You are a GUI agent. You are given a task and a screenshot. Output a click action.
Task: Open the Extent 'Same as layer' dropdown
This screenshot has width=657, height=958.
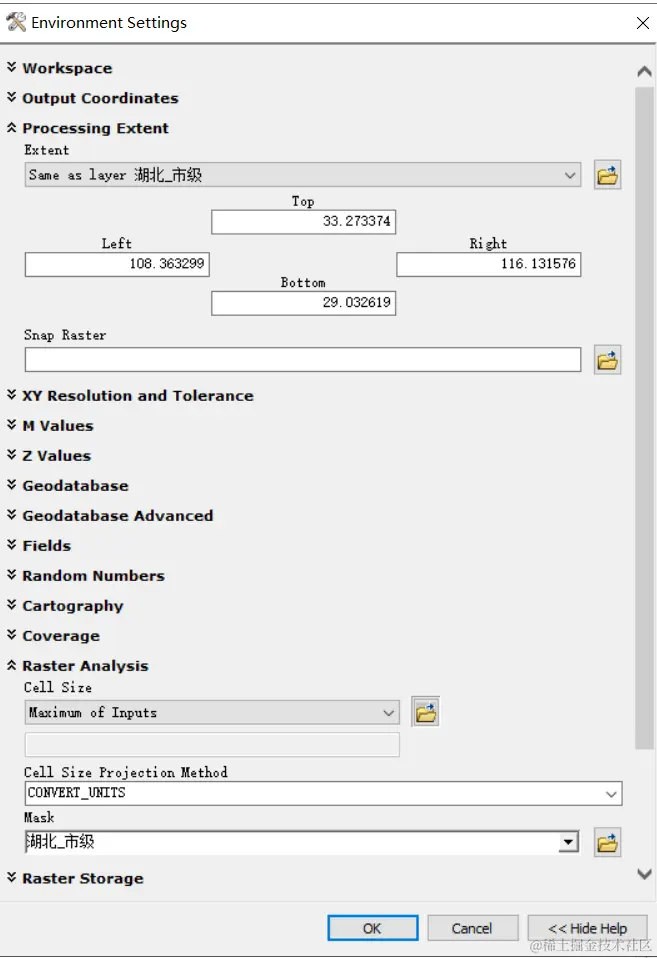(303, 175)
